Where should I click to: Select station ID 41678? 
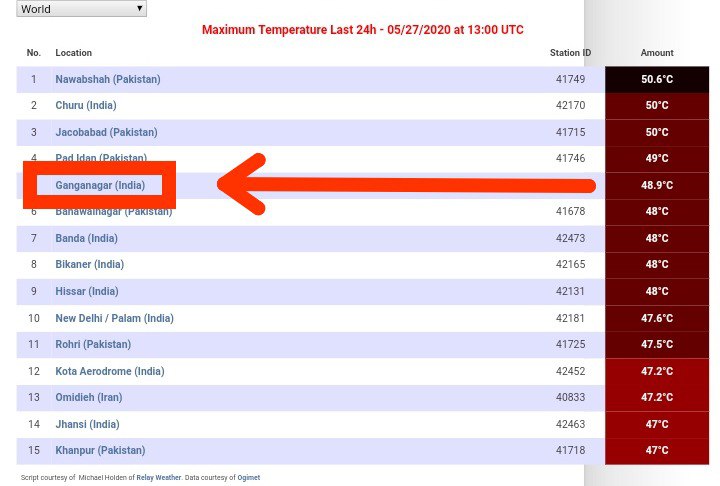[570, 211]
